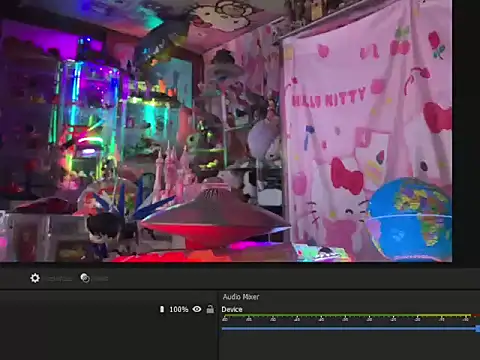Select the webcam preview in the canvas
480x360 pixels.
click(x=226, y=131)
